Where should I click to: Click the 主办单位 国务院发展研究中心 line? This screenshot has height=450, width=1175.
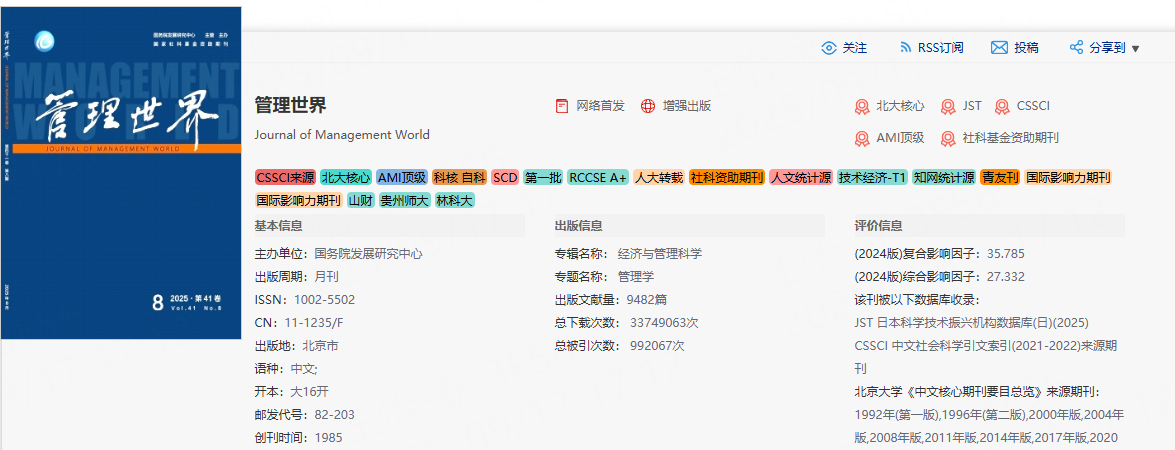pos(339,254)
